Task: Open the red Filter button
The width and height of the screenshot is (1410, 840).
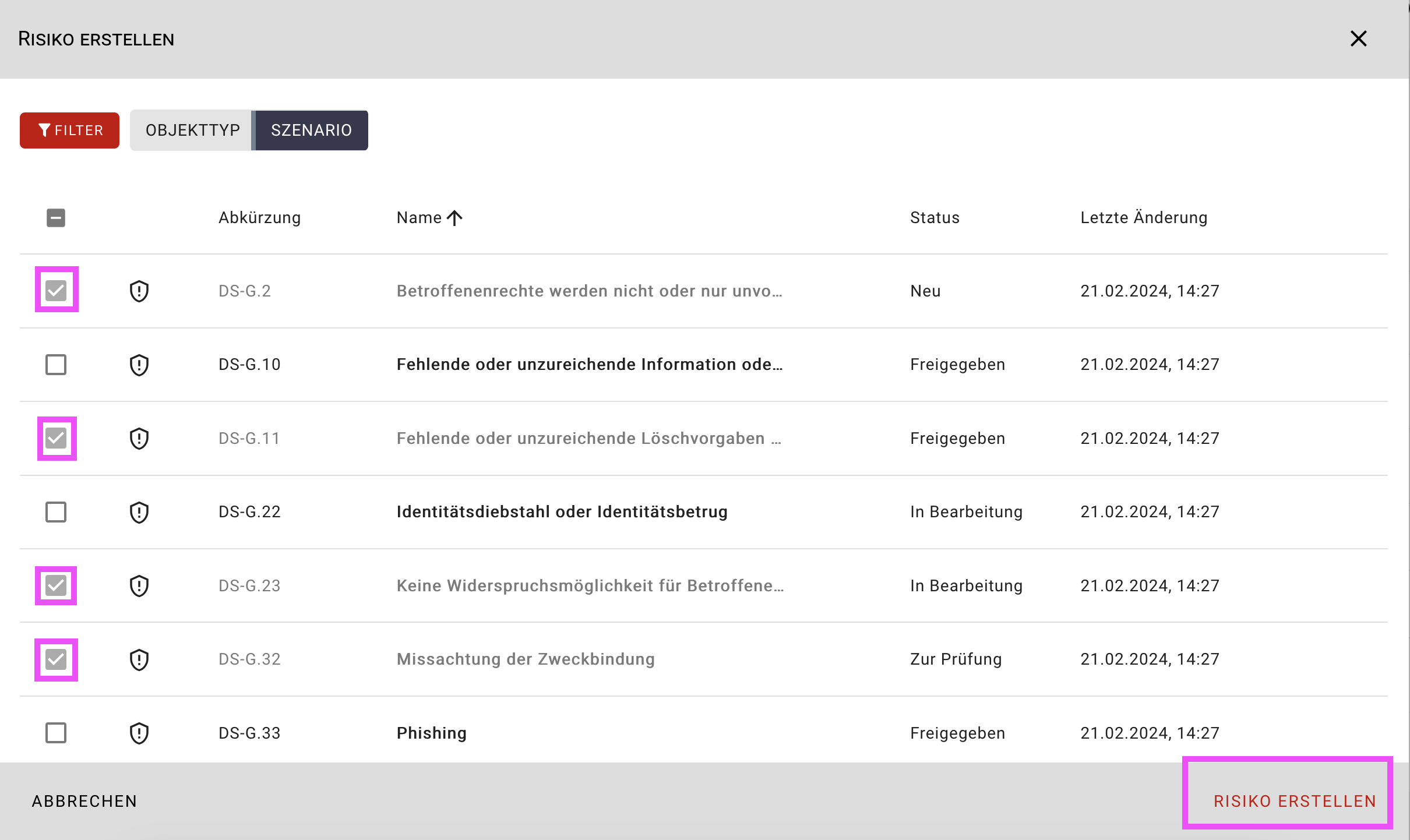Action: (69, 130)
